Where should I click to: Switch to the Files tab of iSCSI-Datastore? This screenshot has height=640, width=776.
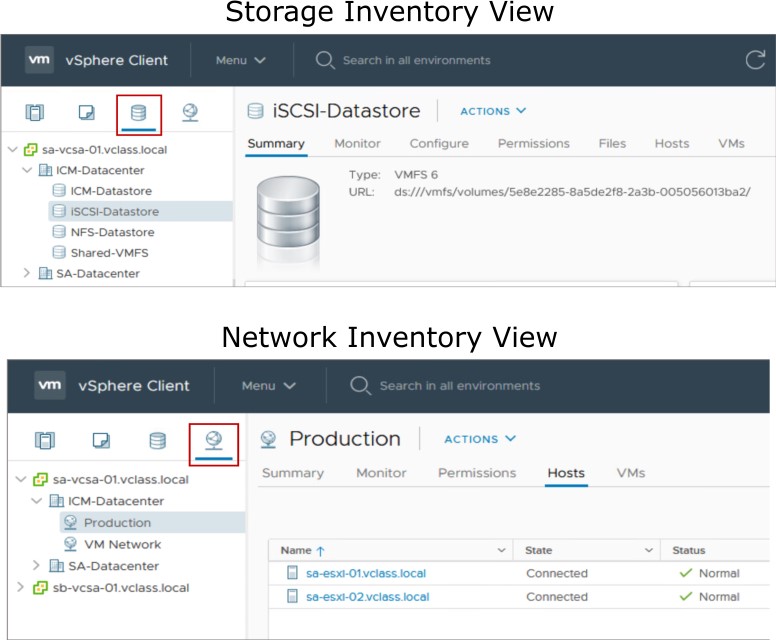pos(612,144)
